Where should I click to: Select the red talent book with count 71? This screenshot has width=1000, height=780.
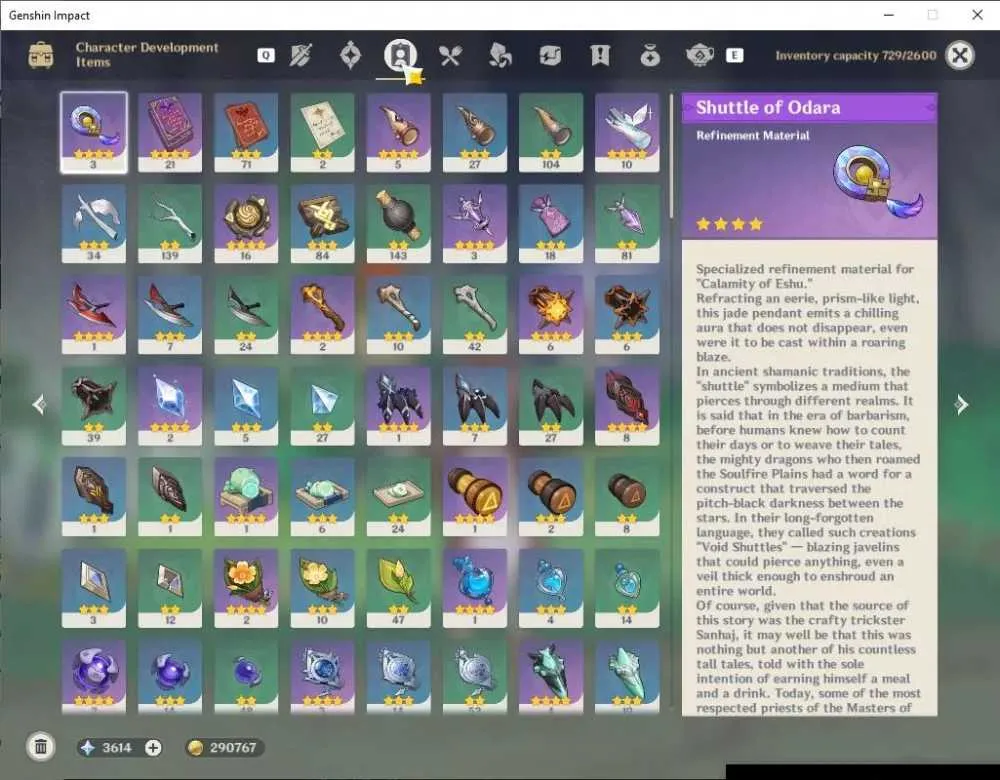point(246,133)
